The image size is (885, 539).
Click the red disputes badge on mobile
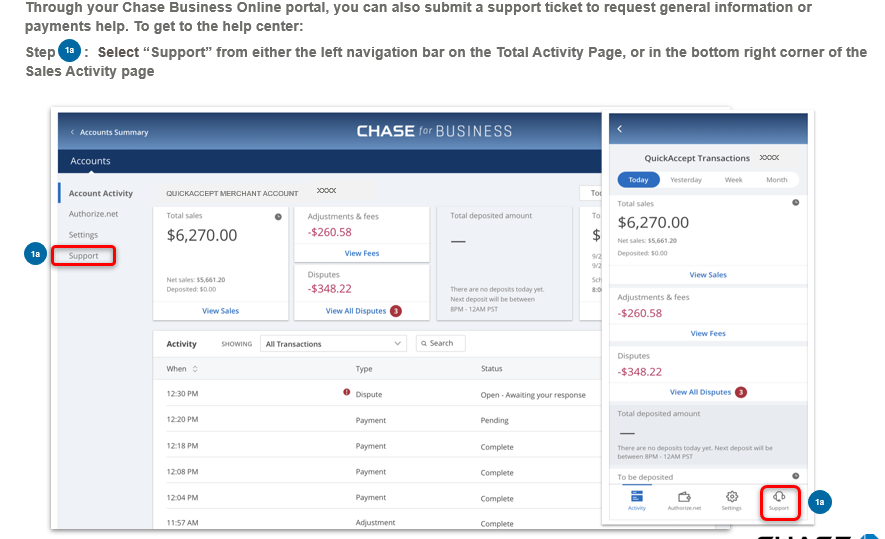pos(741,392)
